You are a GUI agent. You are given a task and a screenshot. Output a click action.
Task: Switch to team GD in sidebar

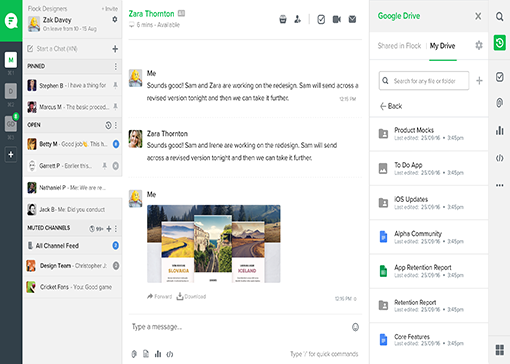click(11, 124)
